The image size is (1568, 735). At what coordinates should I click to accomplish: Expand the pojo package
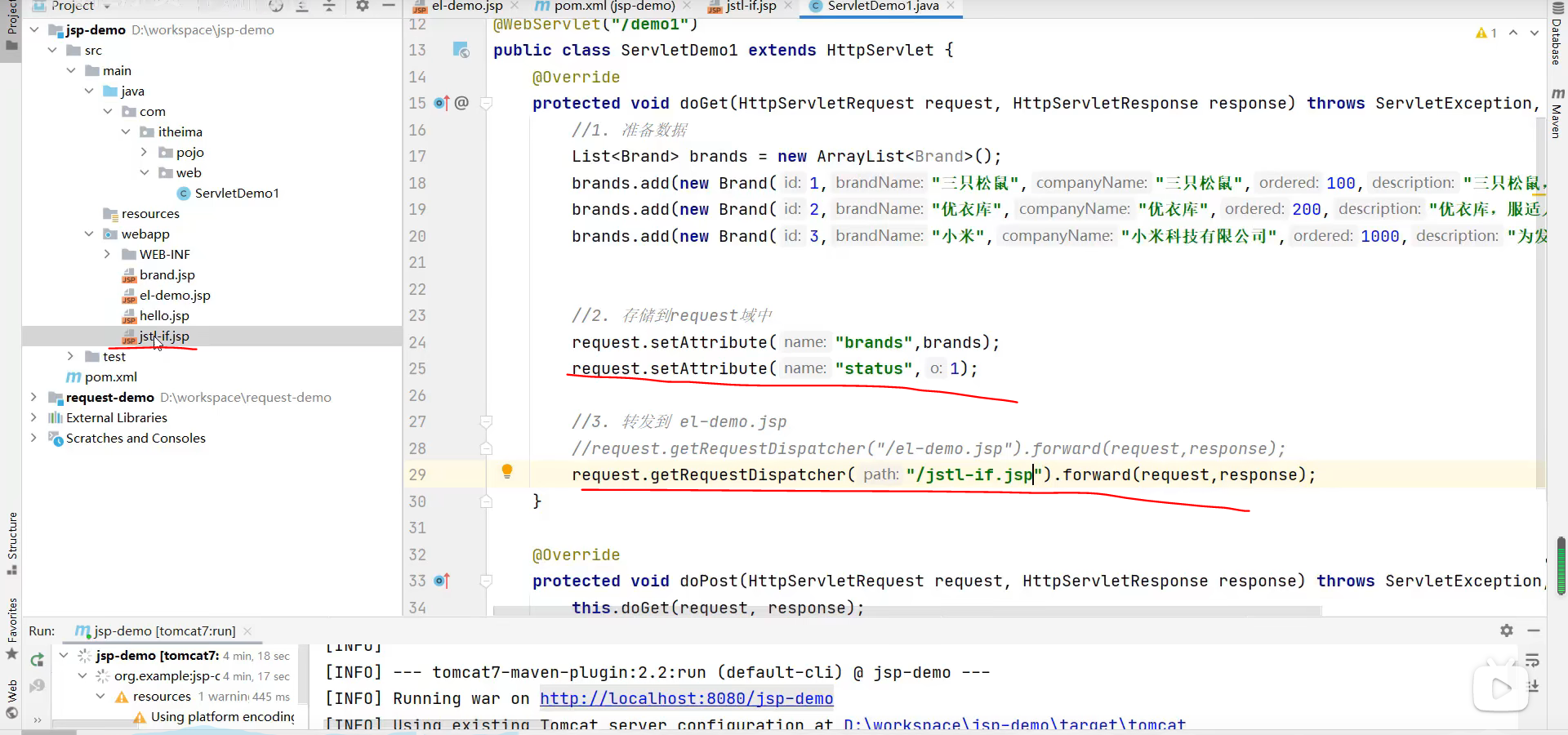[x=144, y=152]
